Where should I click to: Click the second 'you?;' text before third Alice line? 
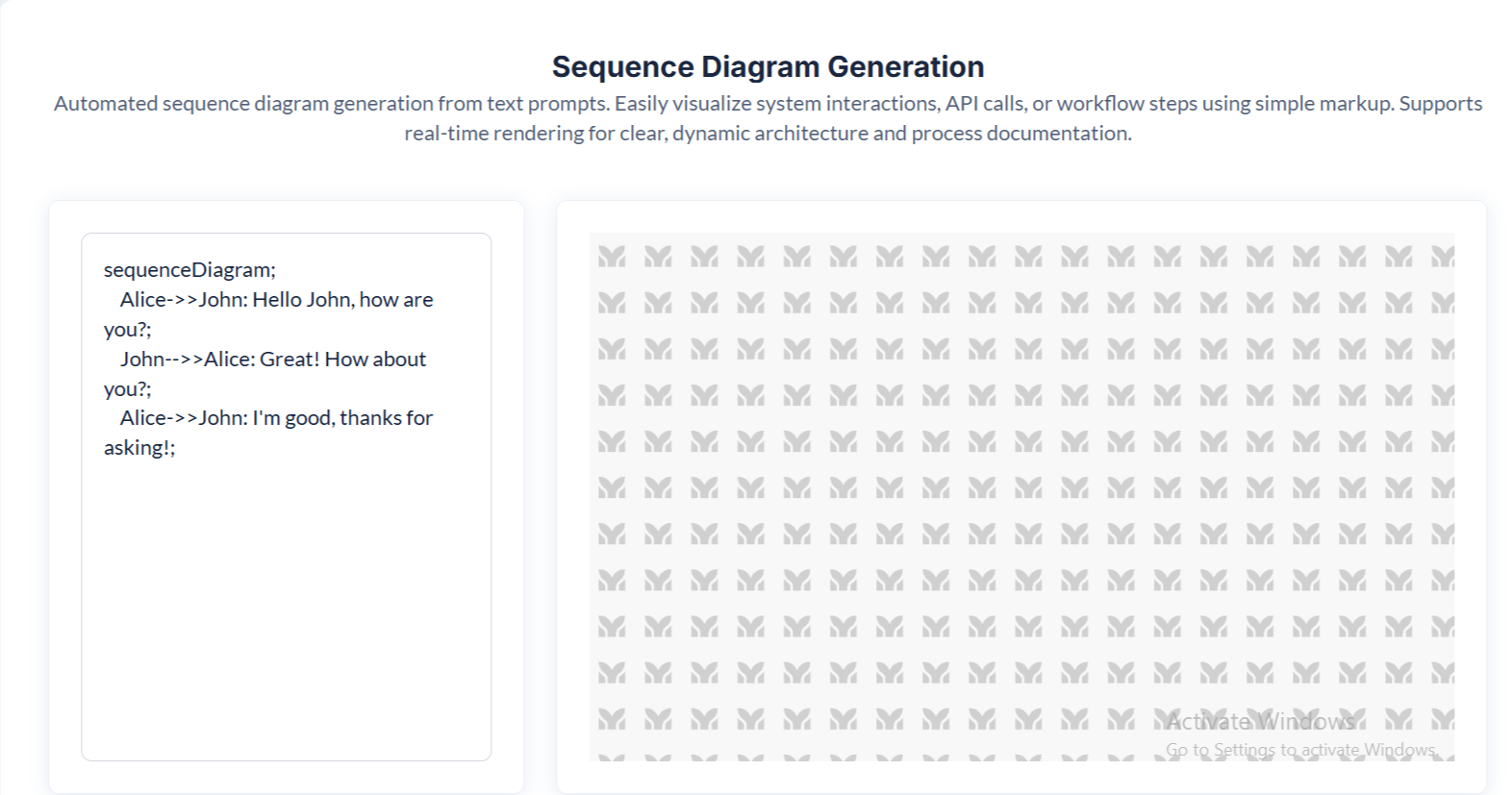pyautogui.click(x=127, y=389)
